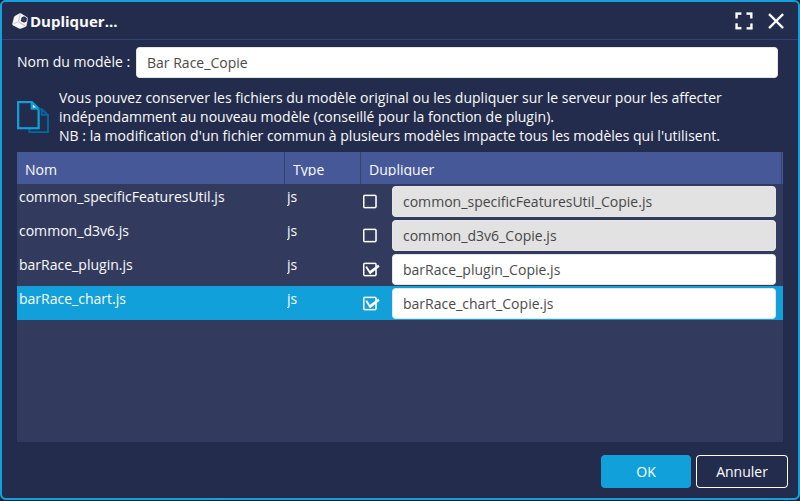Viewport: 800px width, 501px height.
Task: Untick the barRace_chart.js duplicate checkbox
Action: pos(370,304)
